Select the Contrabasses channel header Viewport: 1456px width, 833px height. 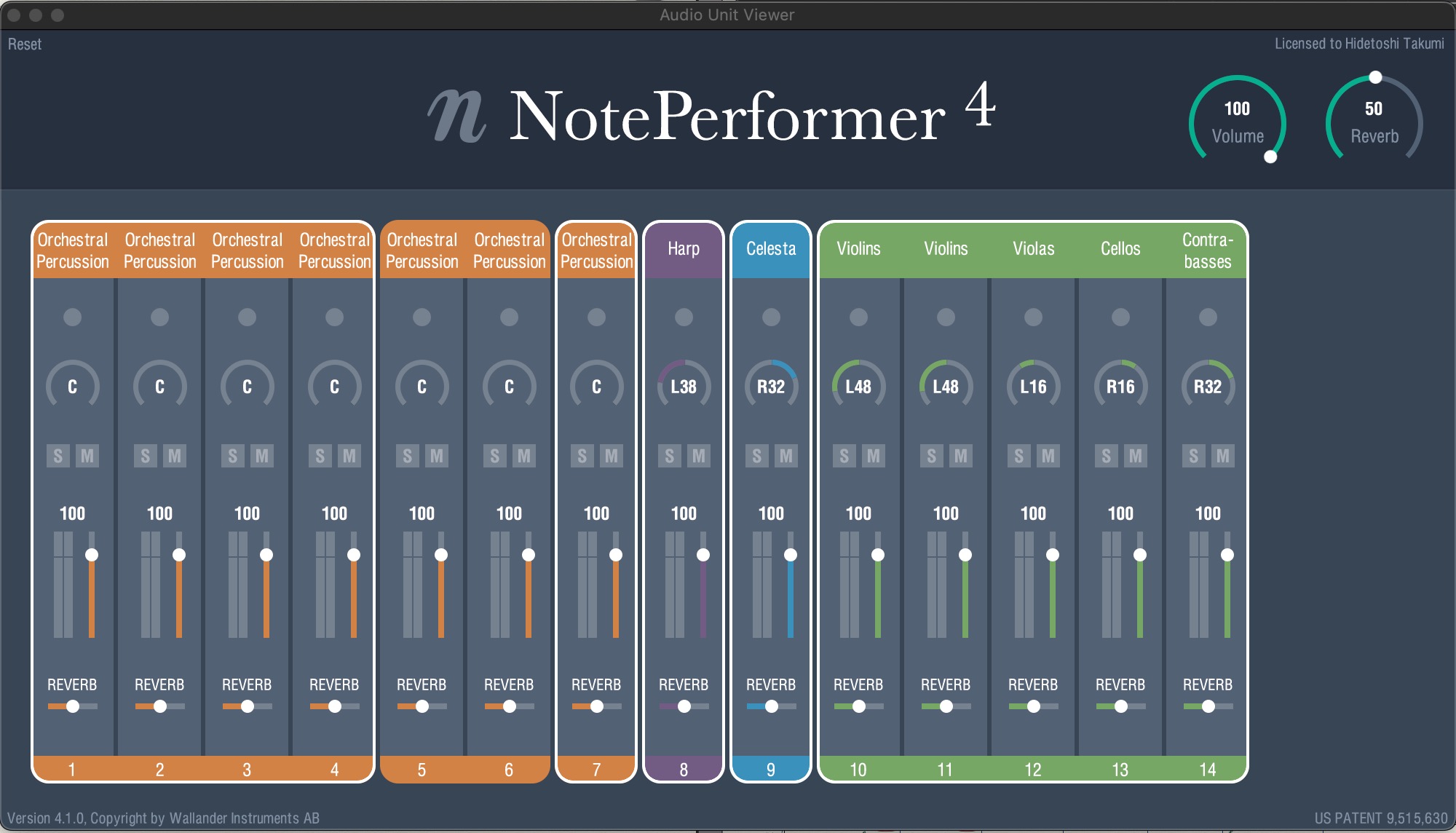tap(1207, 250)
